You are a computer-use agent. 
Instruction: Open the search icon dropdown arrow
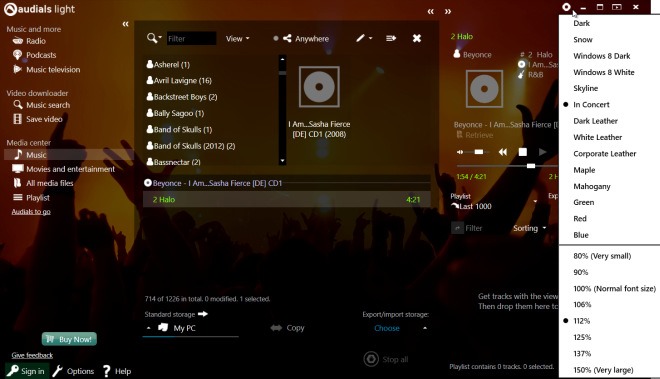160,37
